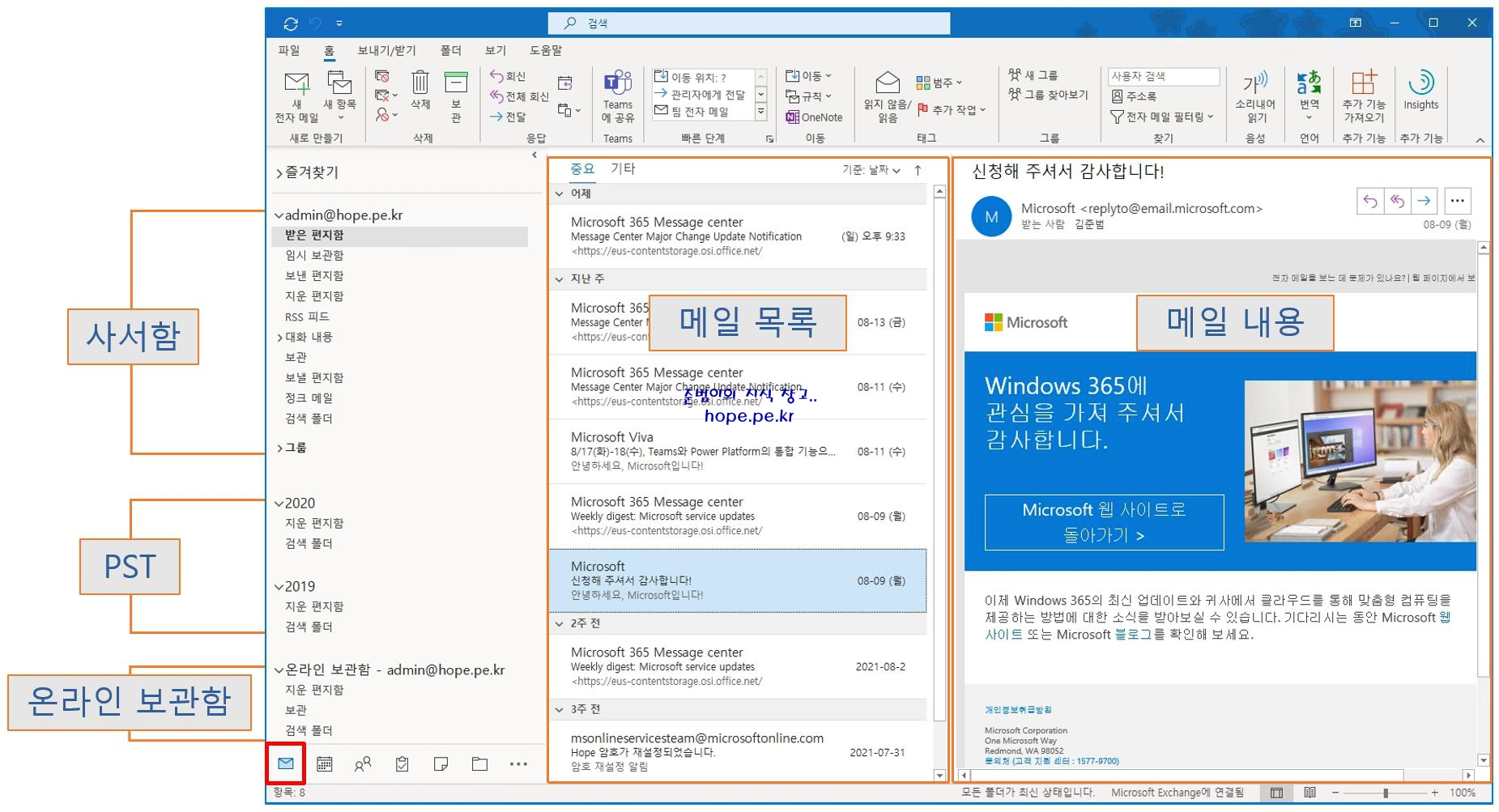
Task: Collapse the 지난 주 group header
Action: [559, 279]
